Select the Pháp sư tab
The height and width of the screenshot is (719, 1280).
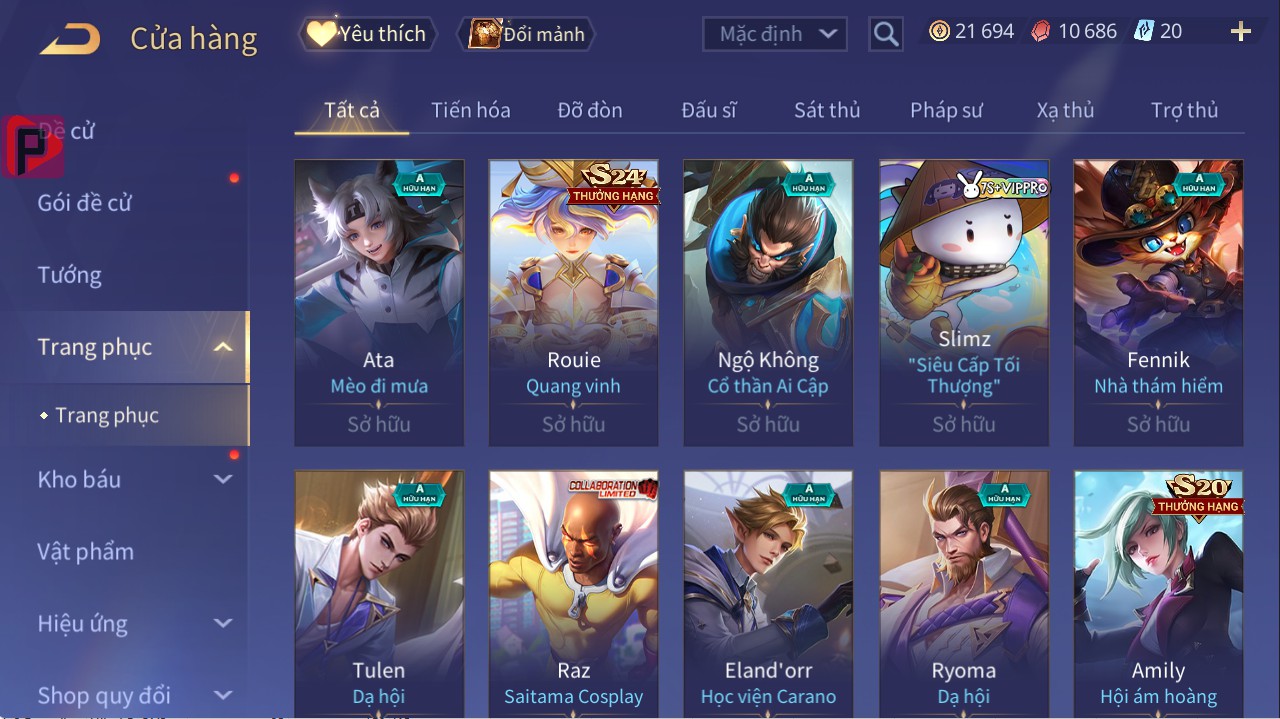[946, 110]
